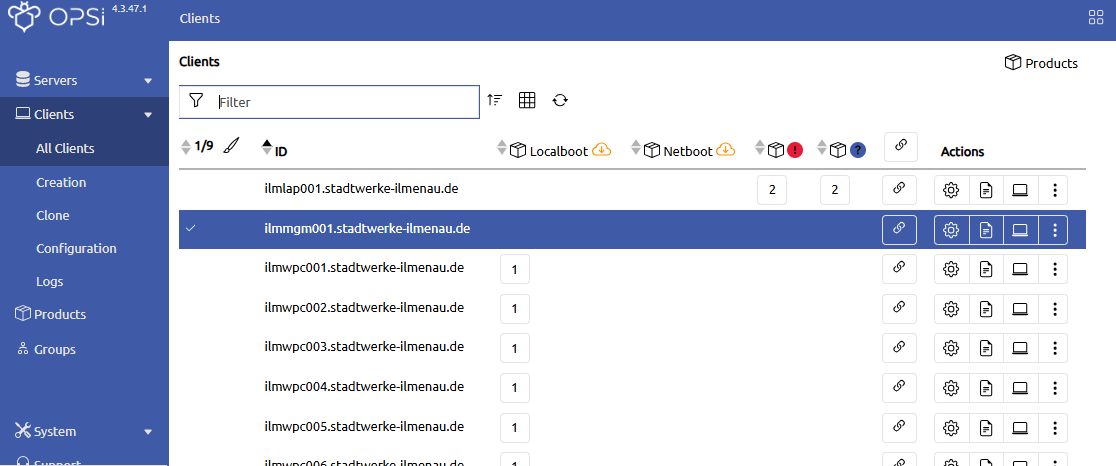1116x466 pixels.
Task: Click the gear icon for ilmlap001
Action: (x=951, y=189)
